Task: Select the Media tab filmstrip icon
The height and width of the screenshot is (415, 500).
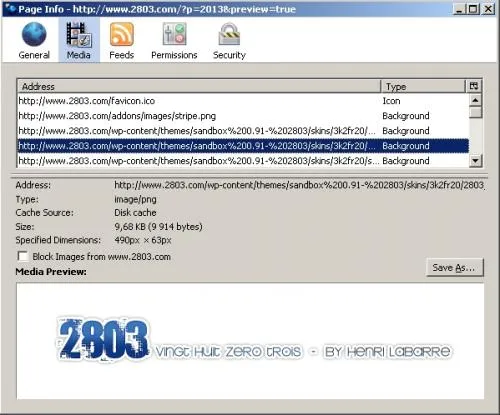Action: pyautogui.click(x=79, y=34)
